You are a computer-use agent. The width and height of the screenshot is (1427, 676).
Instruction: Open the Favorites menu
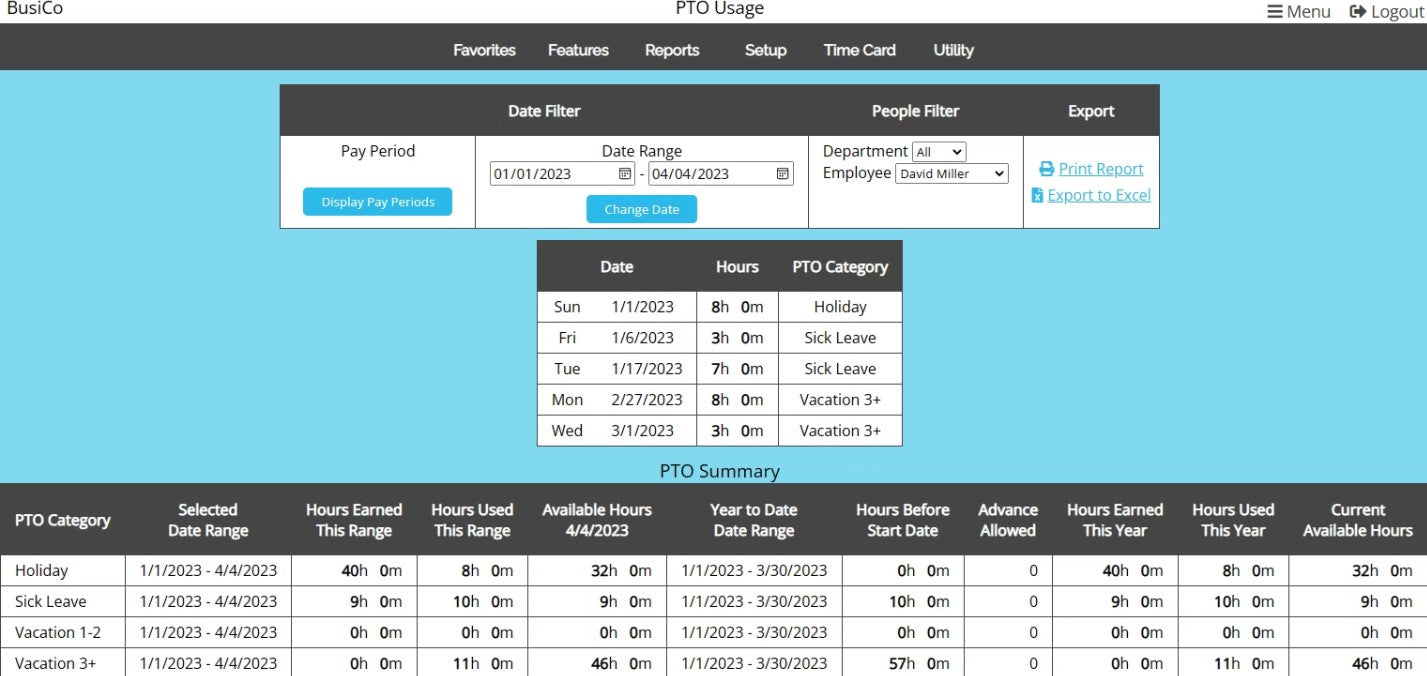484,50
